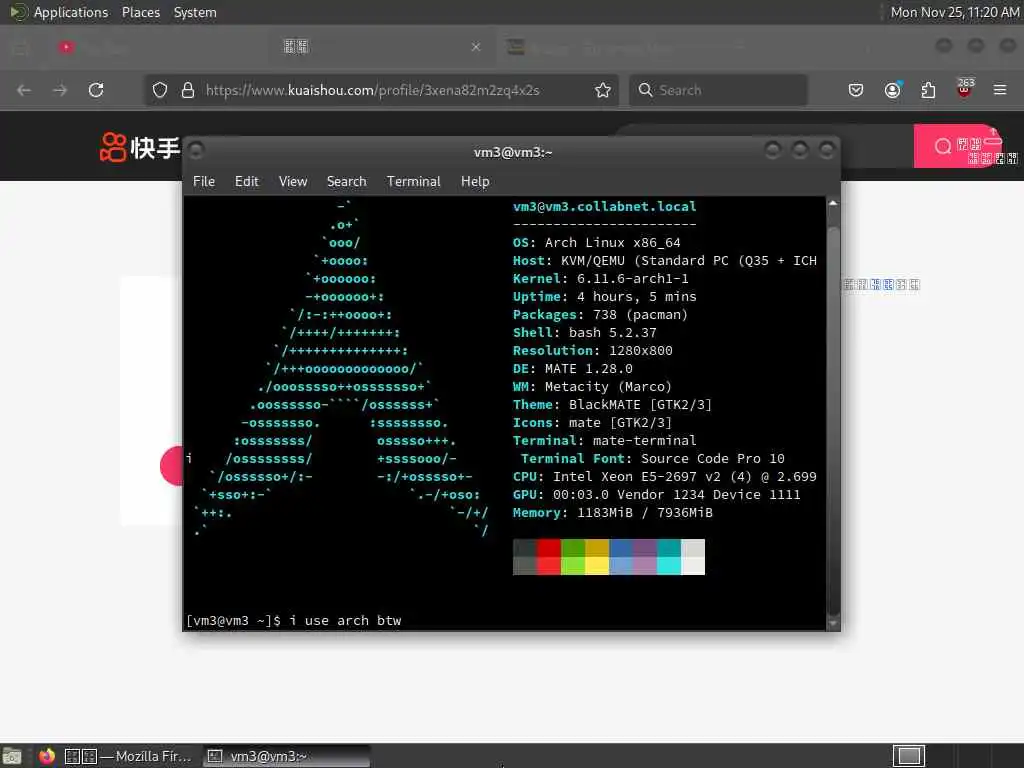Screen dimensions: 1024x768
Task: Click terminal scrollbar up arrow
Action: click(x=833, y=204)
